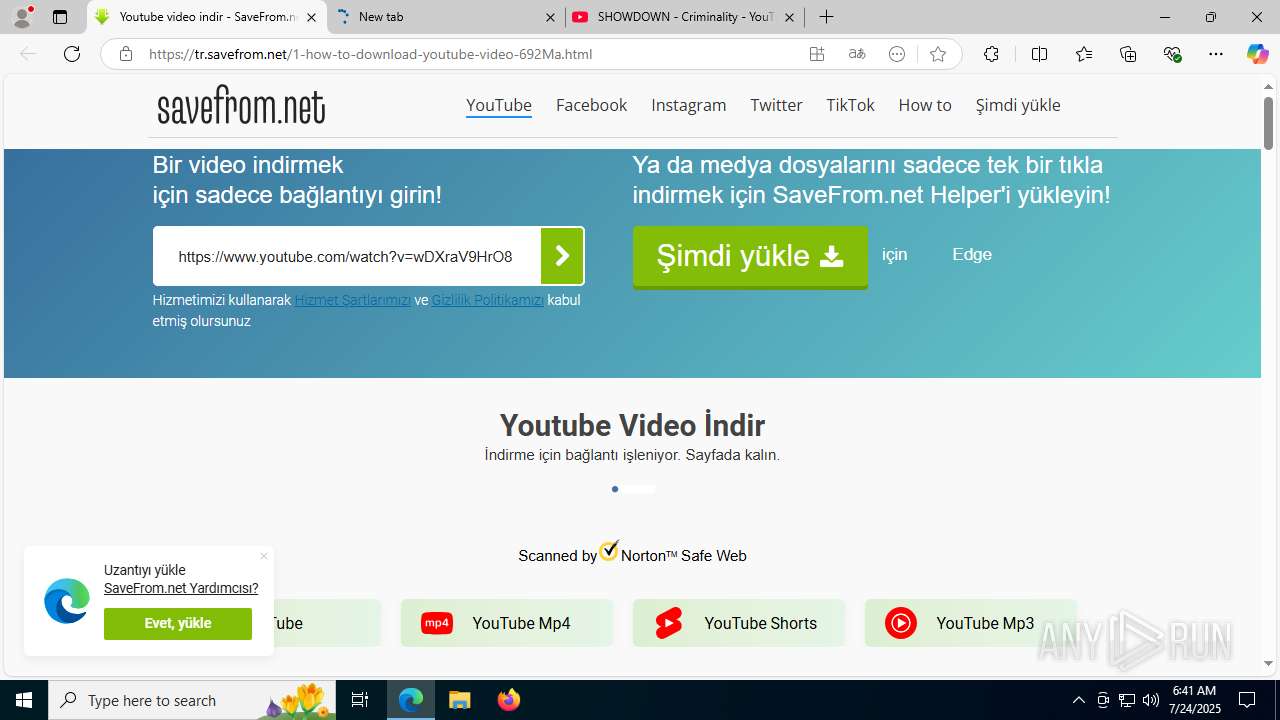Select Facebook in site navigation

(591, 105)
